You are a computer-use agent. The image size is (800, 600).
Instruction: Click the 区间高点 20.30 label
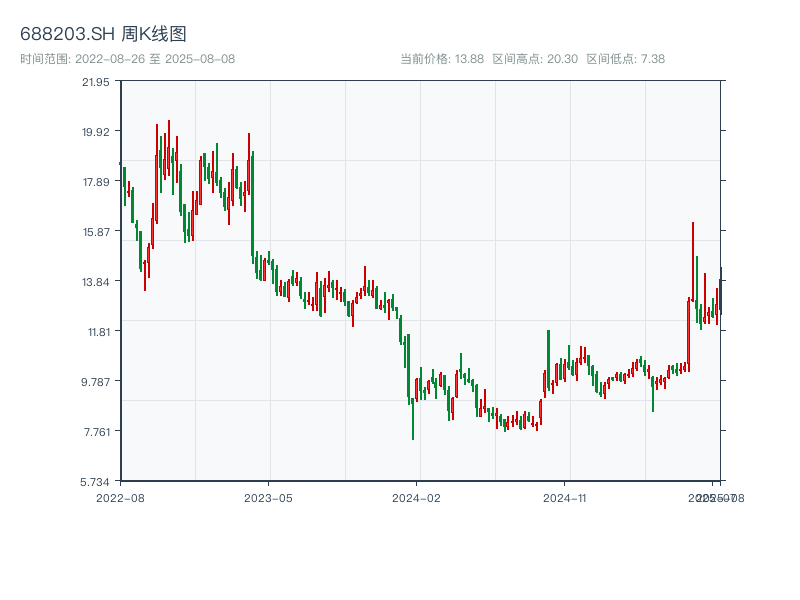coord(535,59)
